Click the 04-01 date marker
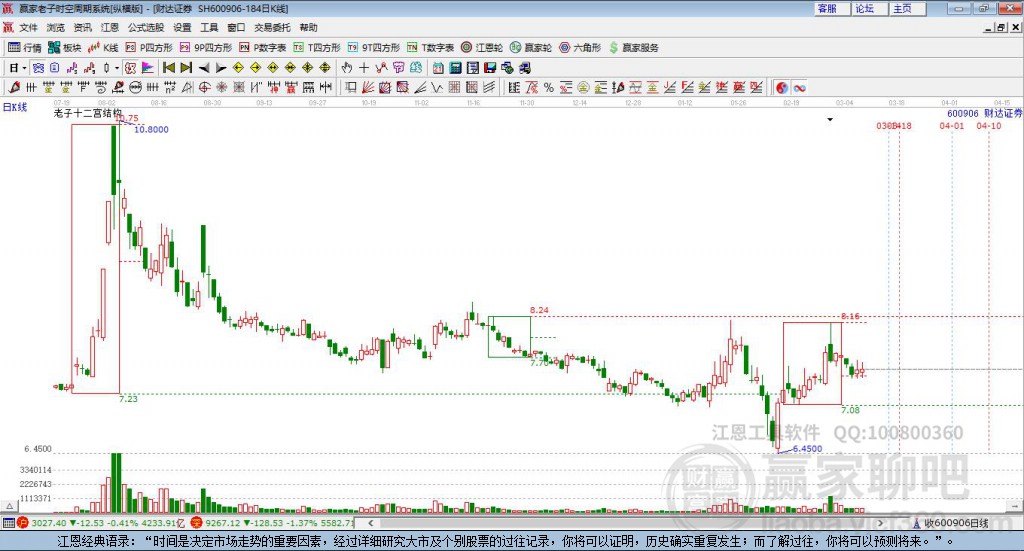 pyautogui.click(x=952, y=125)
